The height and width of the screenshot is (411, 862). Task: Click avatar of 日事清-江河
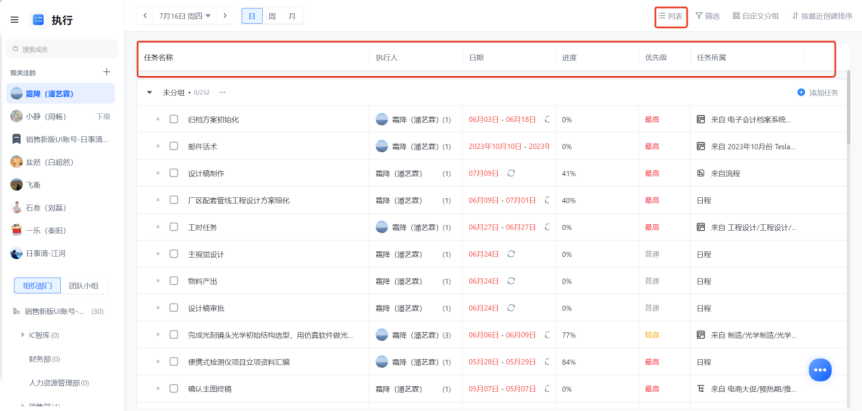16,253
